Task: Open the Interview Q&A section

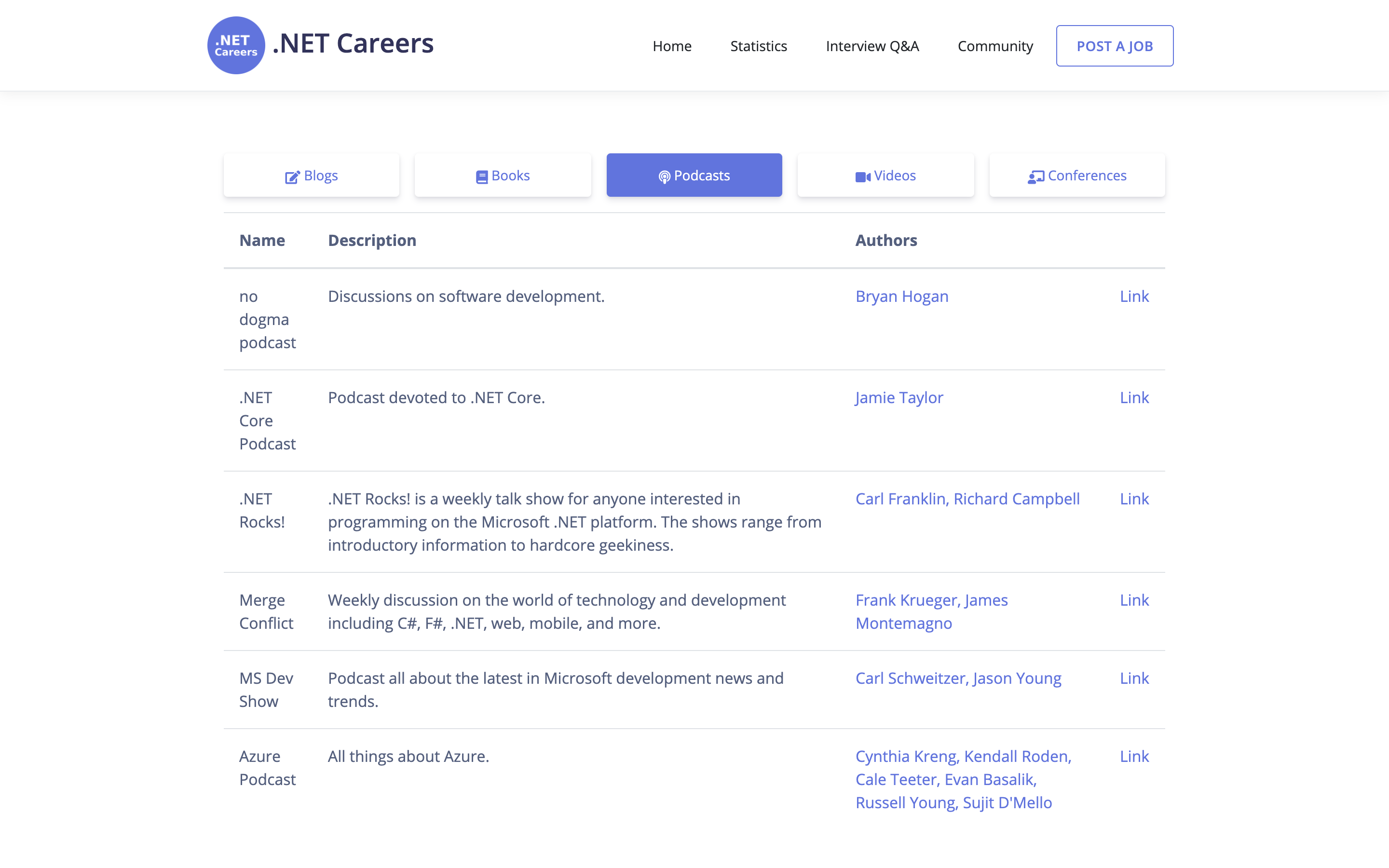Action: click(x=872, y=46)
